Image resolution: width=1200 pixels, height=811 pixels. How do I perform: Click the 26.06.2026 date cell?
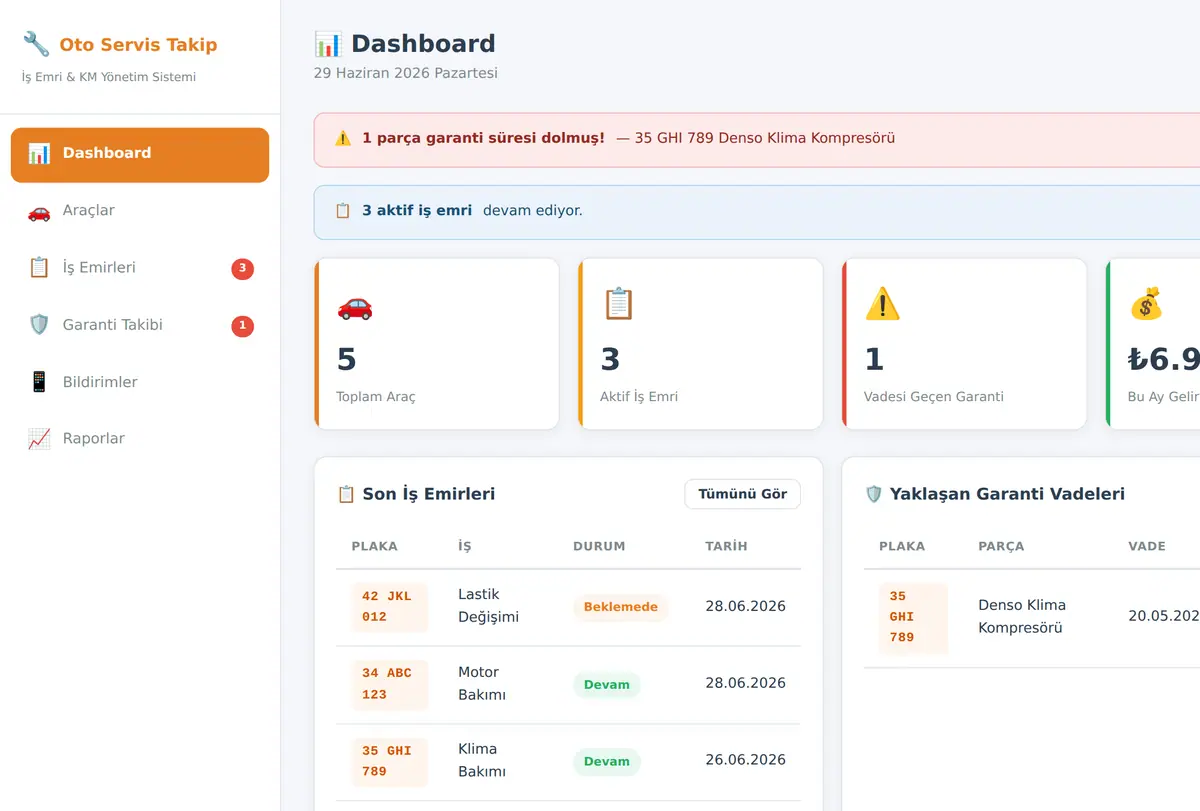(745, 760)
